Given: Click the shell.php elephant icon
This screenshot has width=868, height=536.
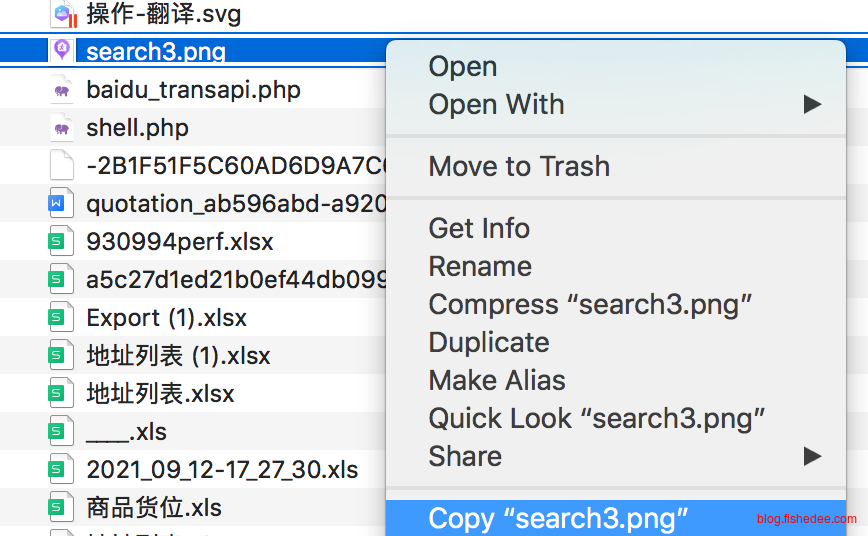Looking at the screenshot, I should 62,128.
